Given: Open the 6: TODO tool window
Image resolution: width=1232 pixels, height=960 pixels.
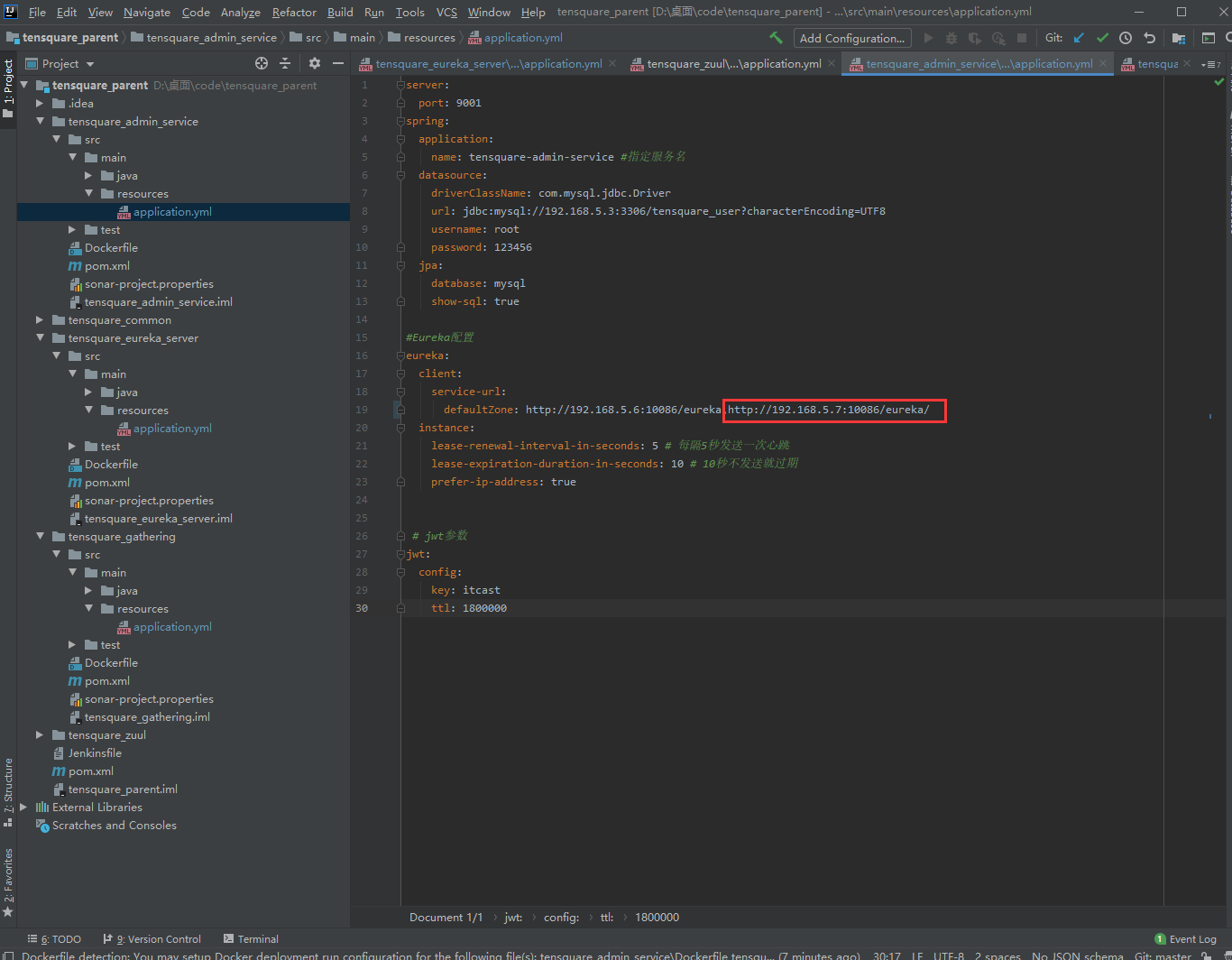Looking at the screenshot, I should tap(54, 939).
